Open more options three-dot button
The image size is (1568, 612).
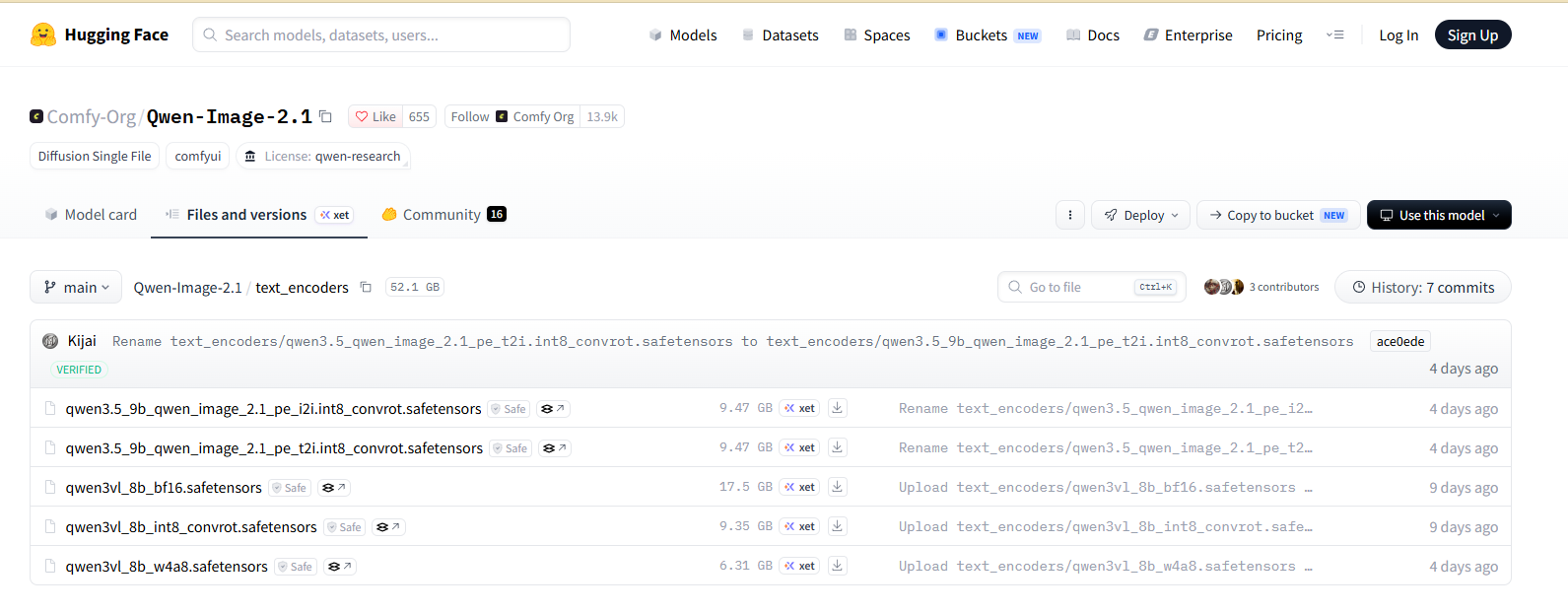pos(1070,215)
